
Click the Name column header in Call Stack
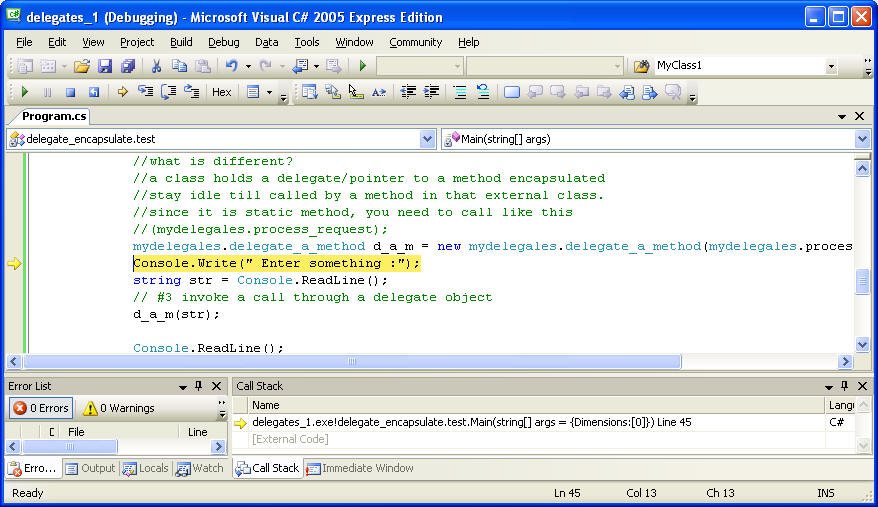tap(266, 405)
